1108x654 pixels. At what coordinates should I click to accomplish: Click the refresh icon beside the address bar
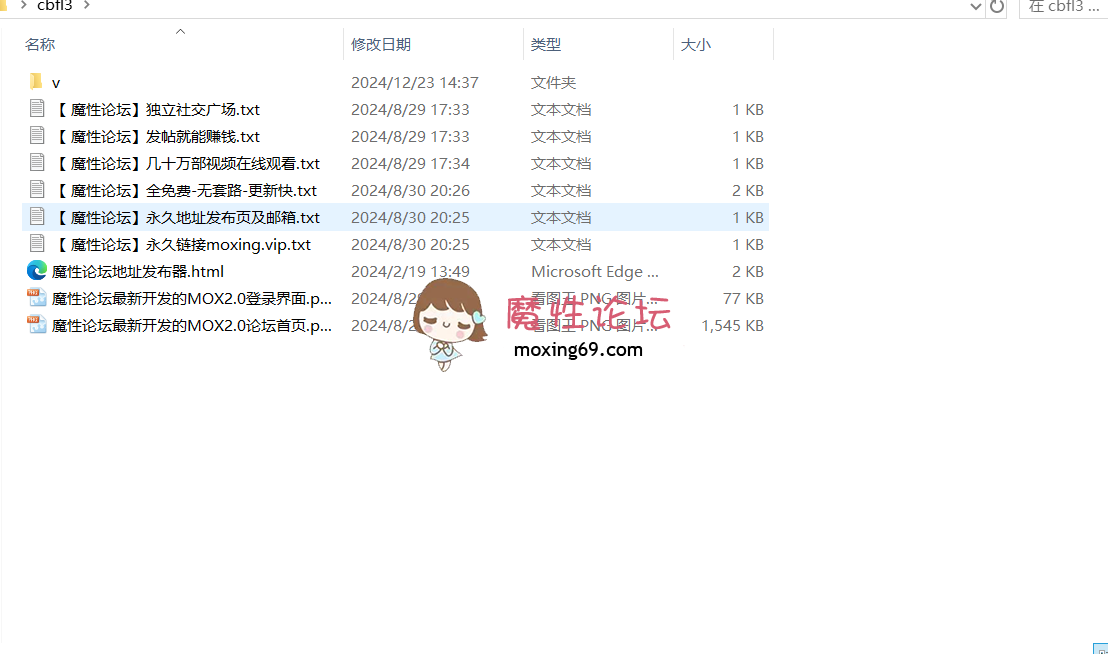click(997, 7)
